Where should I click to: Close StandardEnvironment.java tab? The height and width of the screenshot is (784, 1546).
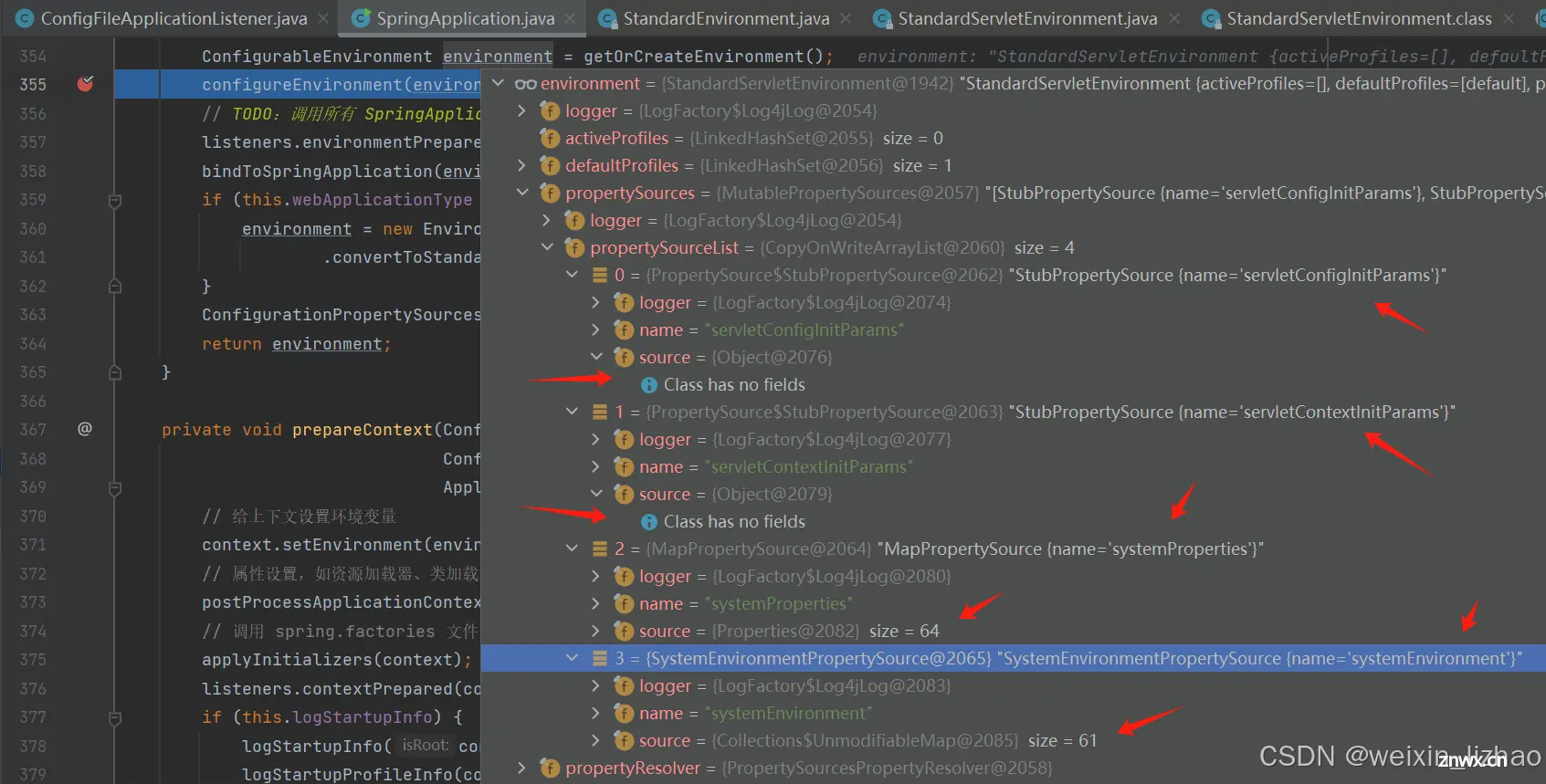[846, 18]
